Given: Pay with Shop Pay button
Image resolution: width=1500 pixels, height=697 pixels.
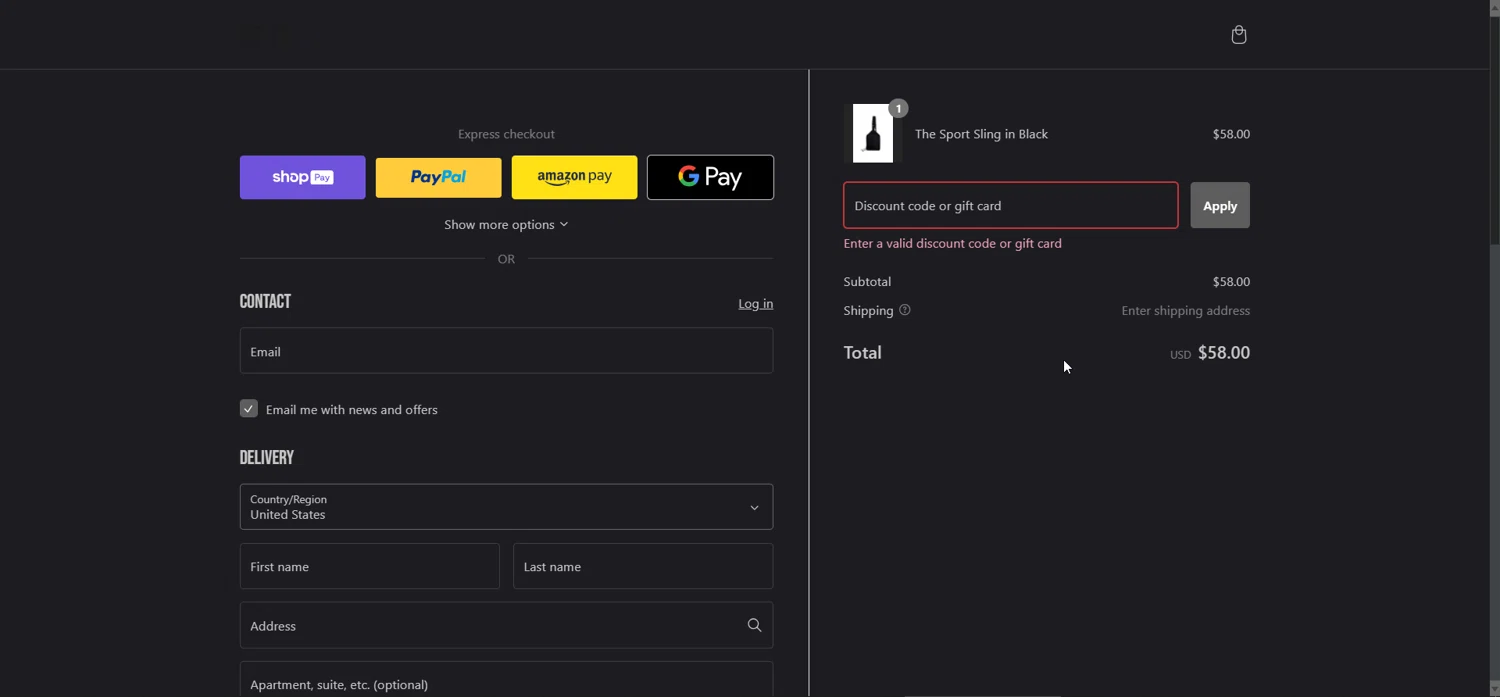Looking at the screenshot, I should click(302, 177).
